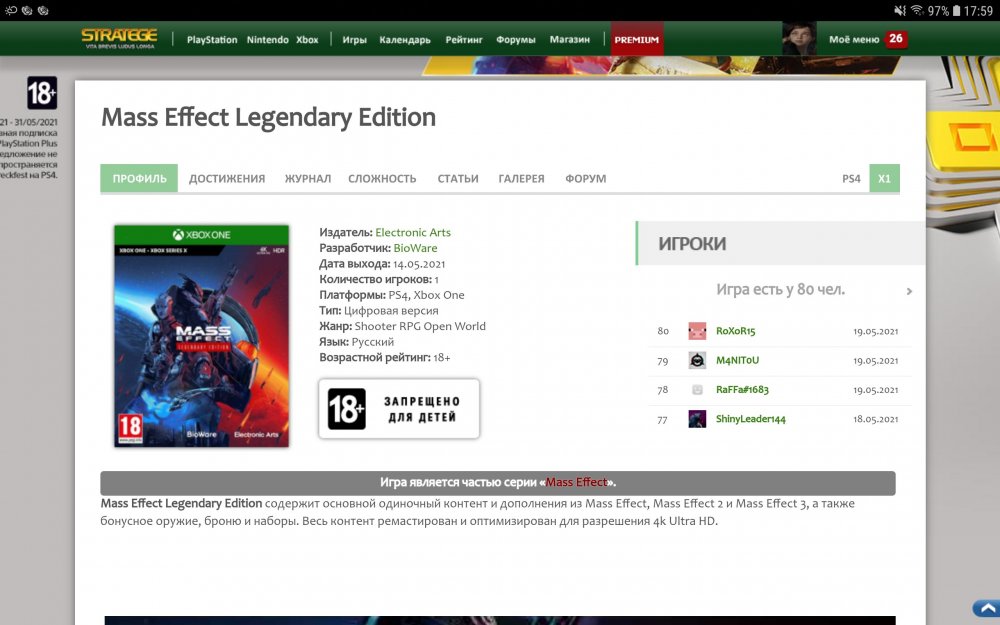Image resolution: width=1000 pixels, height=625 pixels.
Task: Switch to the PS4 platform tab
Action: coord(852,178)
